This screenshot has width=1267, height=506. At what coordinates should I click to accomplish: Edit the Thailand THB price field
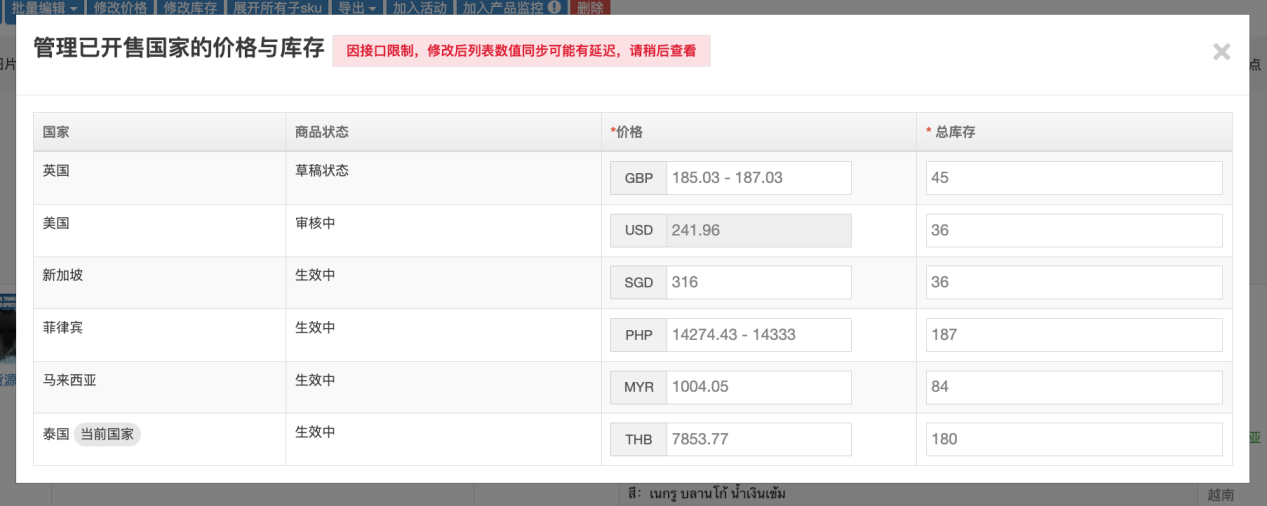point(758,439)
